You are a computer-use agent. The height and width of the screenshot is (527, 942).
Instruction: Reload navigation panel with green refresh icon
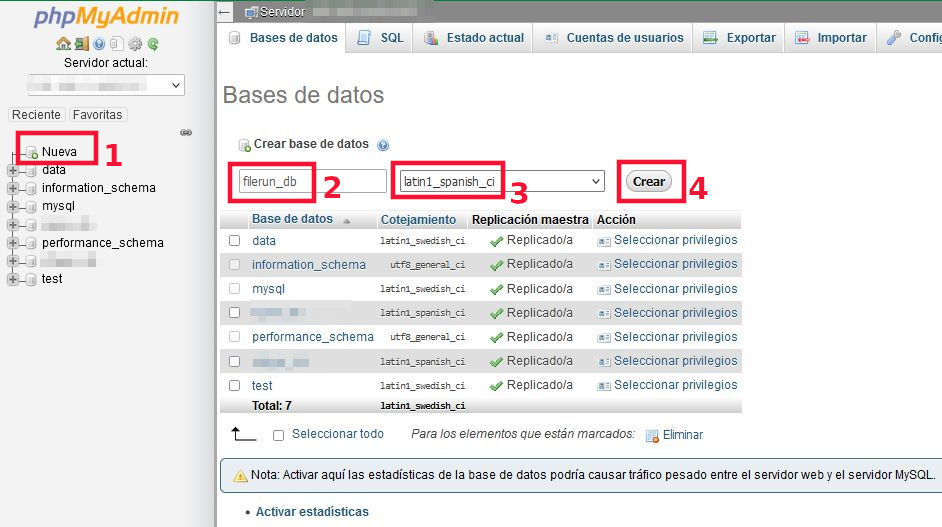pyautogui.click(x=153, y=44)
